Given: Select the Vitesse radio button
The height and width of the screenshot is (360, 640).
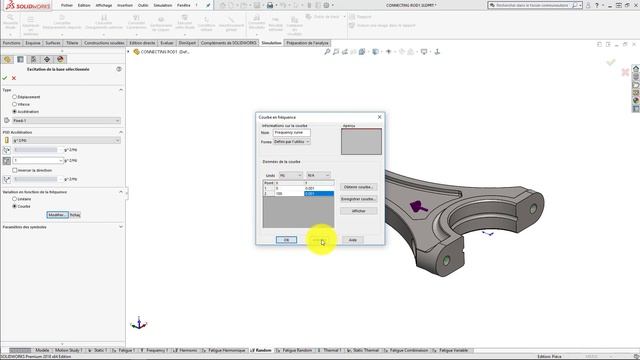Looking at the screenshot, I should (x=15, y=104).
